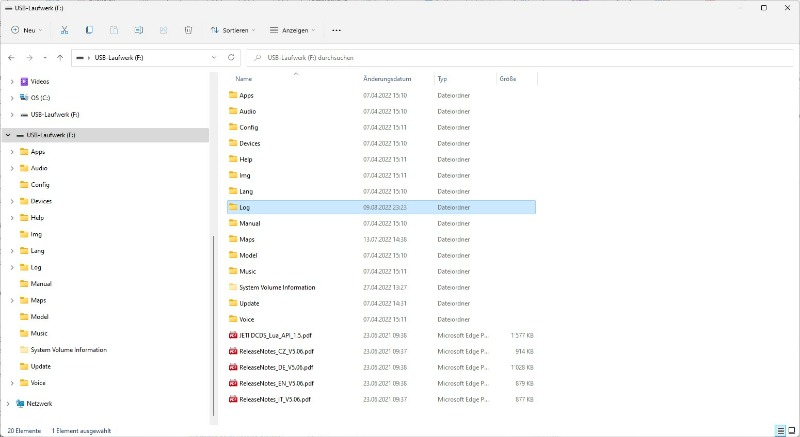This screenshot has width=800, height=437.
Task: Sort by the Änderungsdatum column header
Action: click(x=387, y=78)
